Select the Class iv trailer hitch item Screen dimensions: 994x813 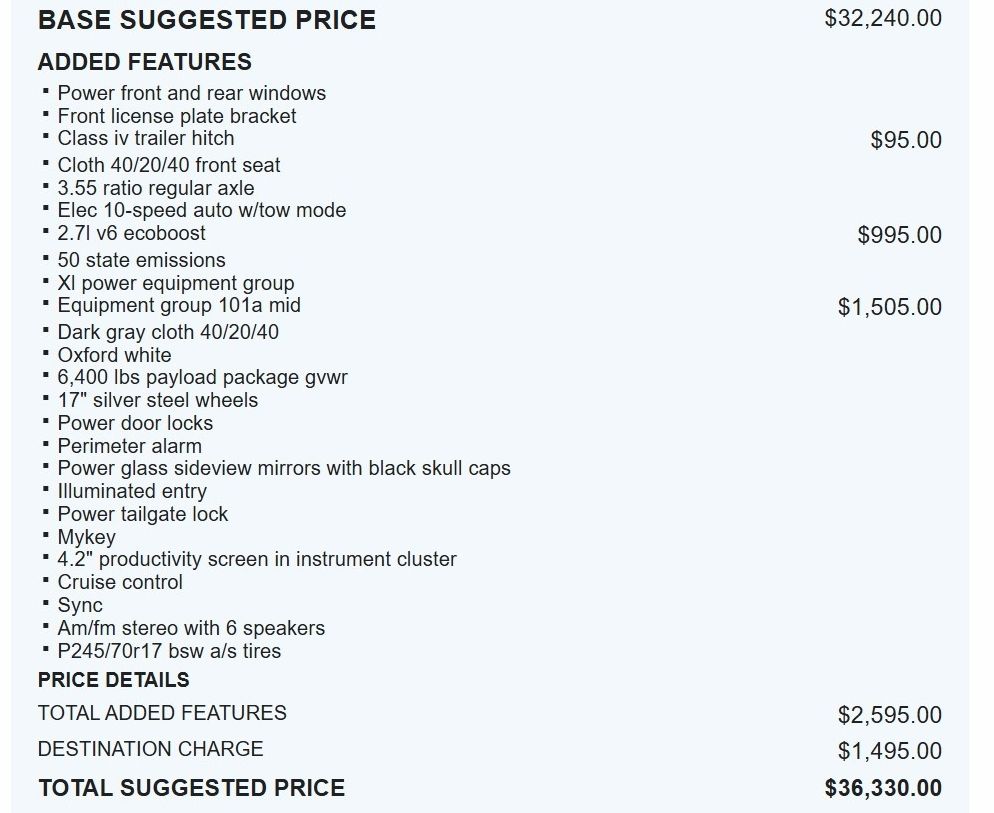tap(146, 138)
